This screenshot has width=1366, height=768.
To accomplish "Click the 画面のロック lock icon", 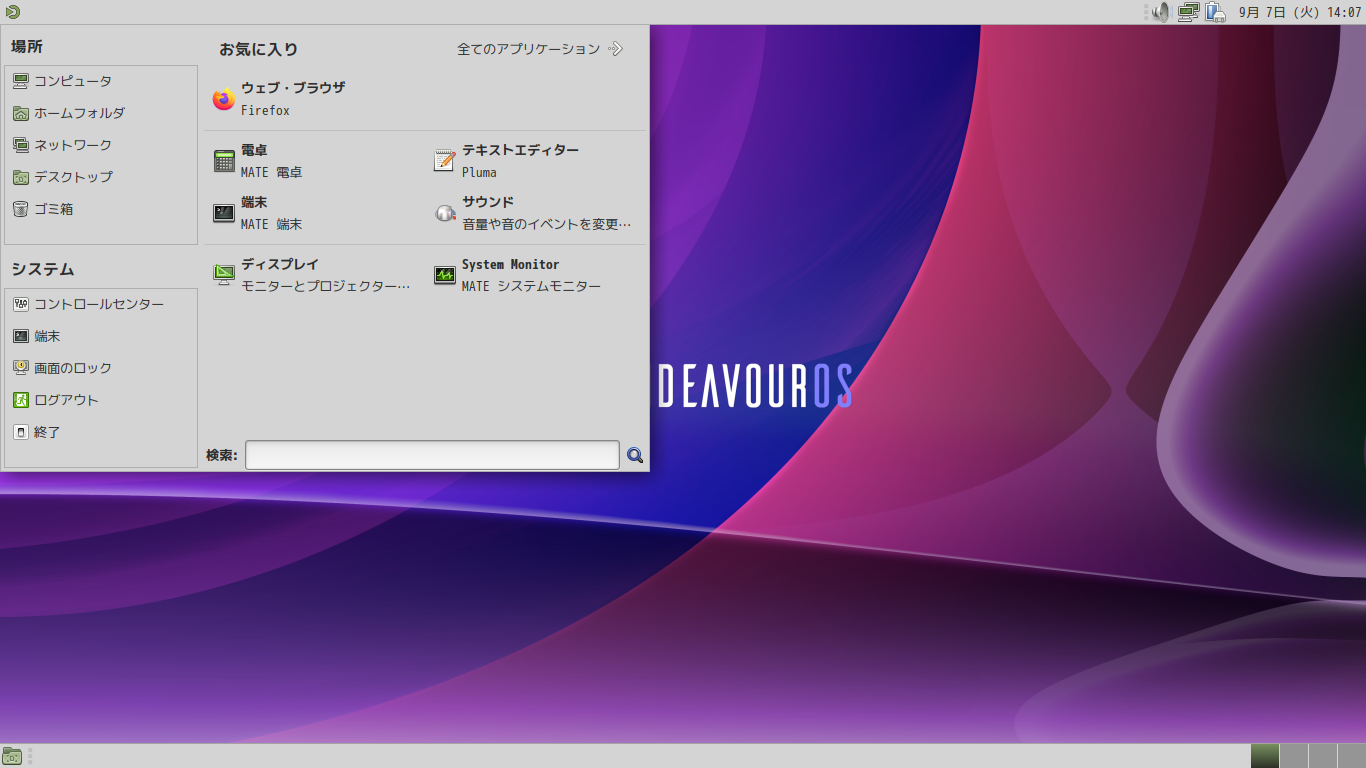I will tap(21, 368).
